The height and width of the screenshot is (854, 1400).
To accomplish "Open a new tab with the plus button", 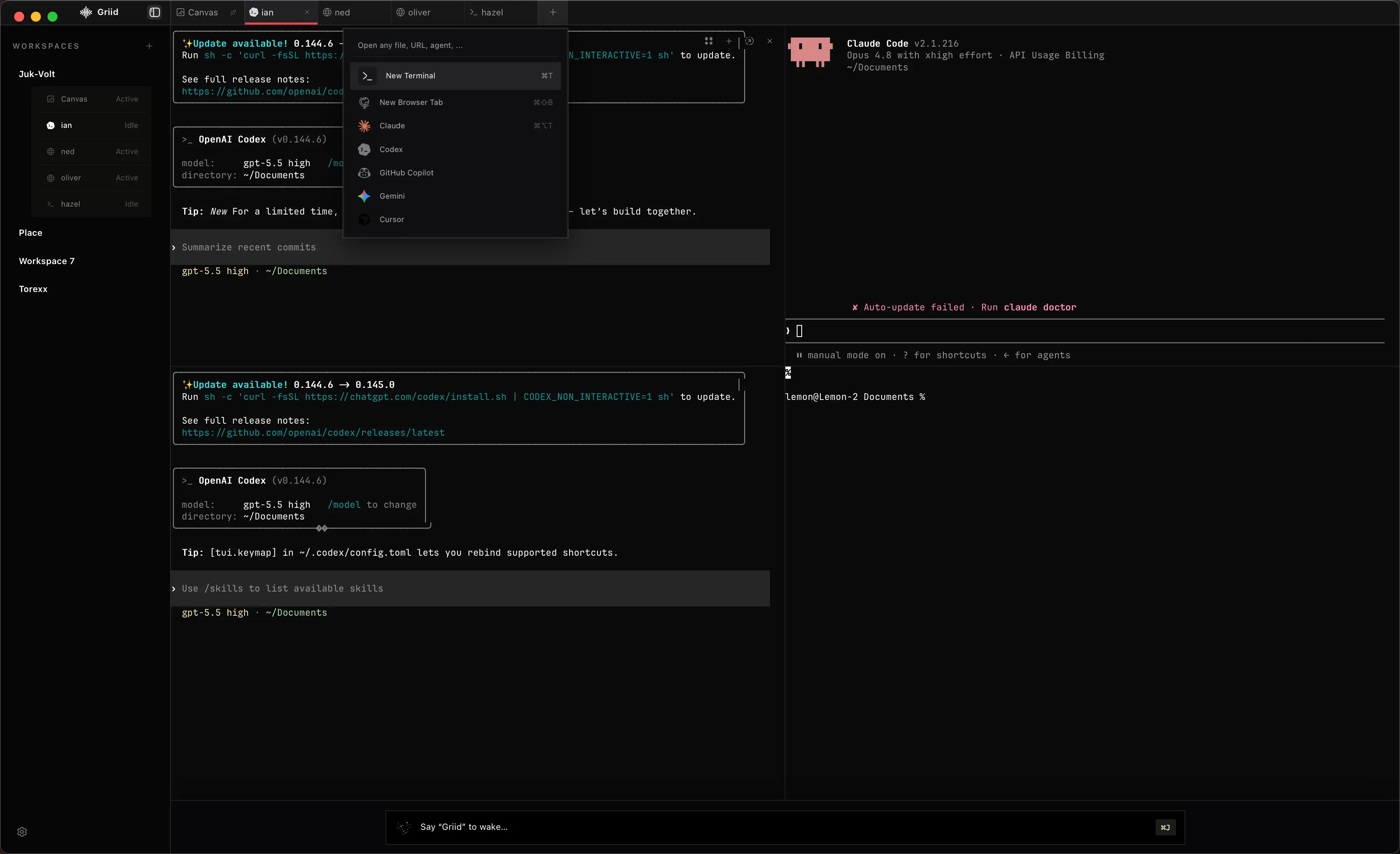I will click(x=553, y=12).
